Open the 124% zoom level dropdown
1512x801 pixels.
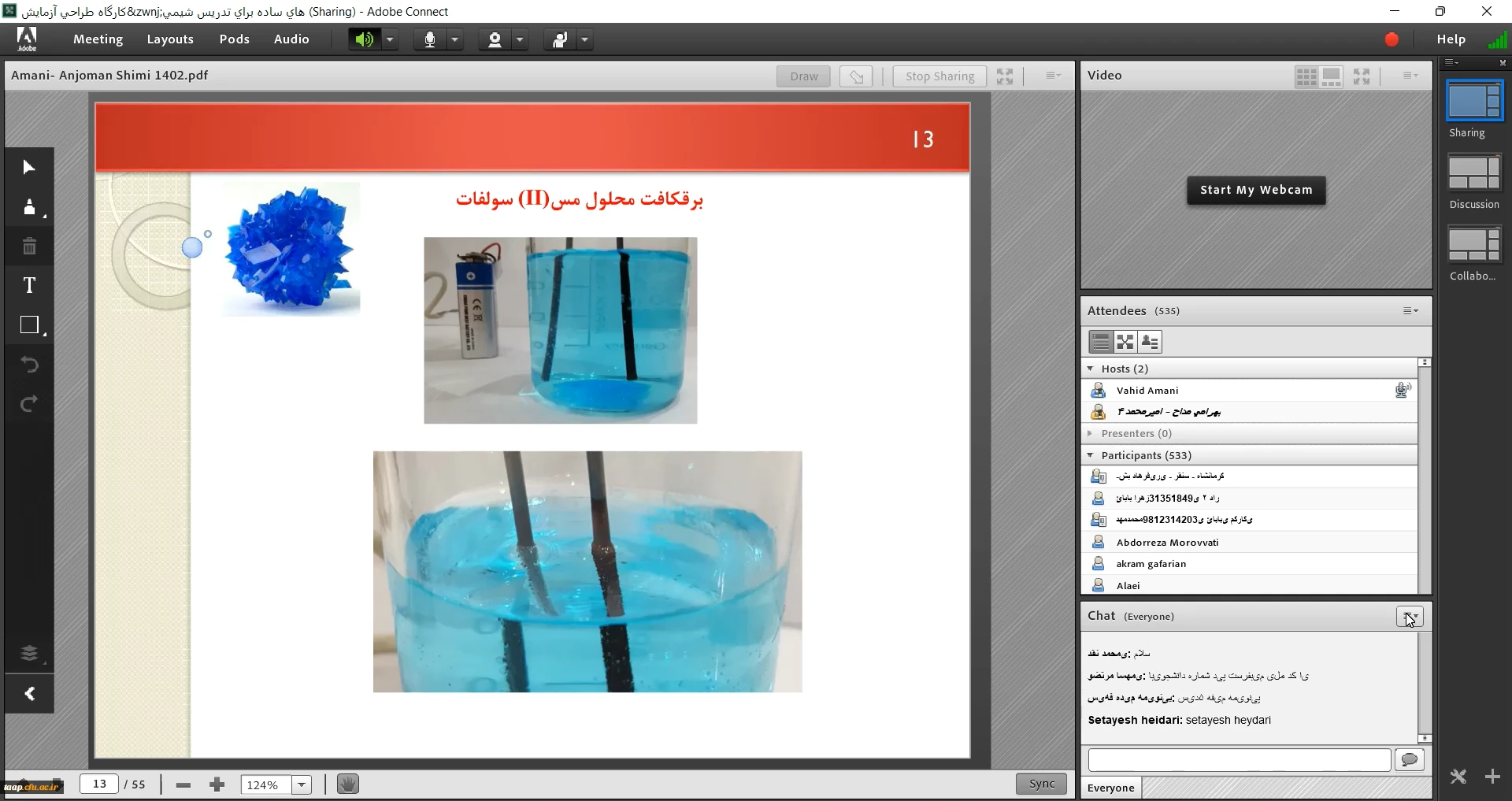point(302,784)
